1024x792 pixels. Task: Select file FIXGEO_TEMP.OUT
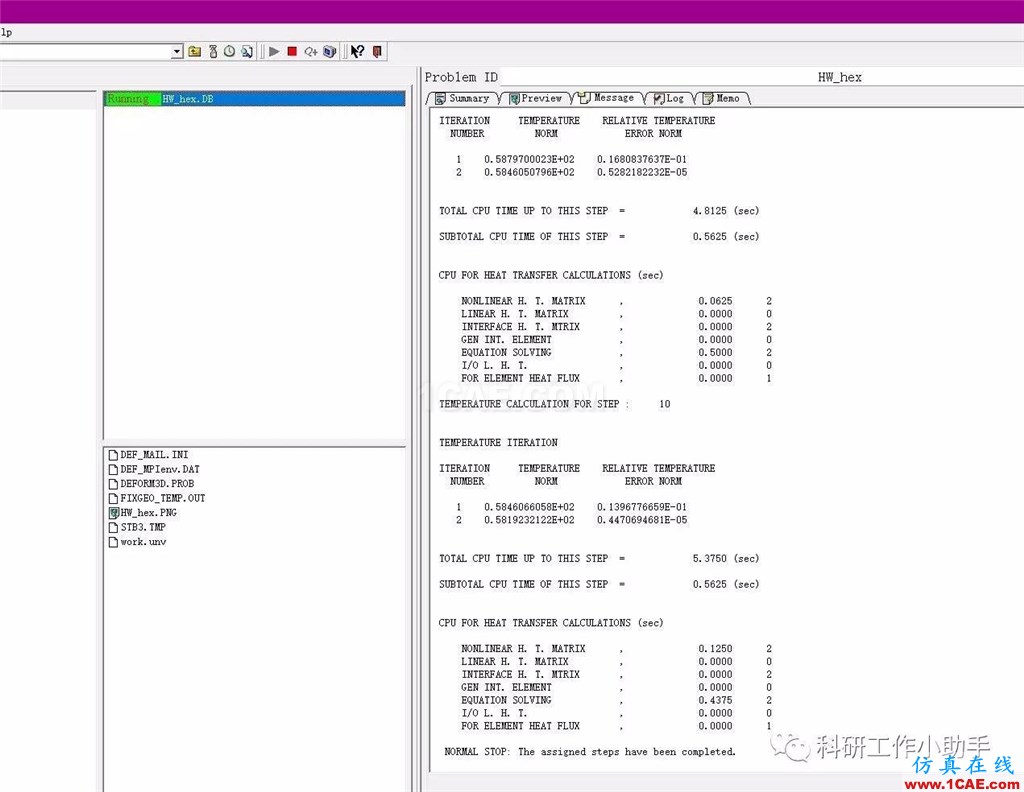(163, 498)
